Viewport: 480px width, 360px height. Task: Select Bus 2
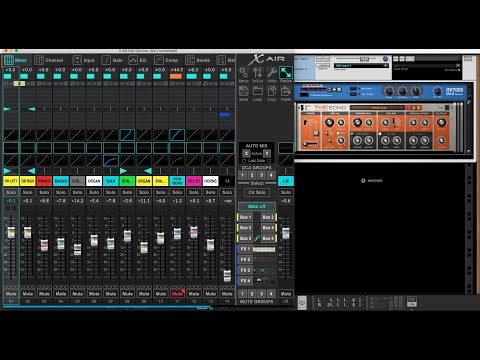click(x=268, y=217)
